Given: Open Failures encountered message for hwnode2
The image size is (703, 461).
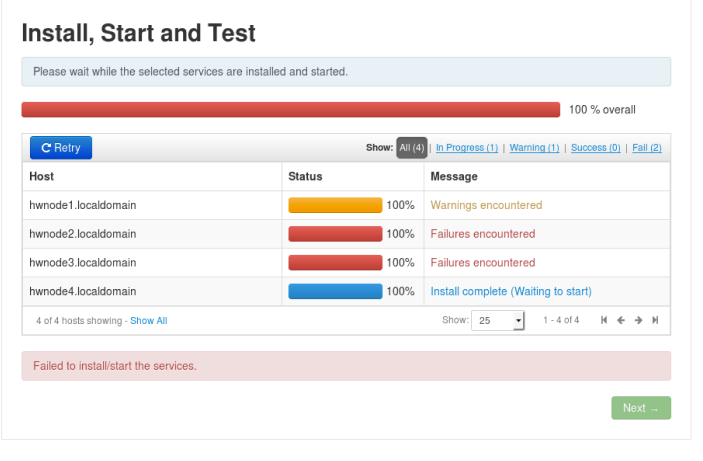Looking at the screenshot, I should coord(483,234).
